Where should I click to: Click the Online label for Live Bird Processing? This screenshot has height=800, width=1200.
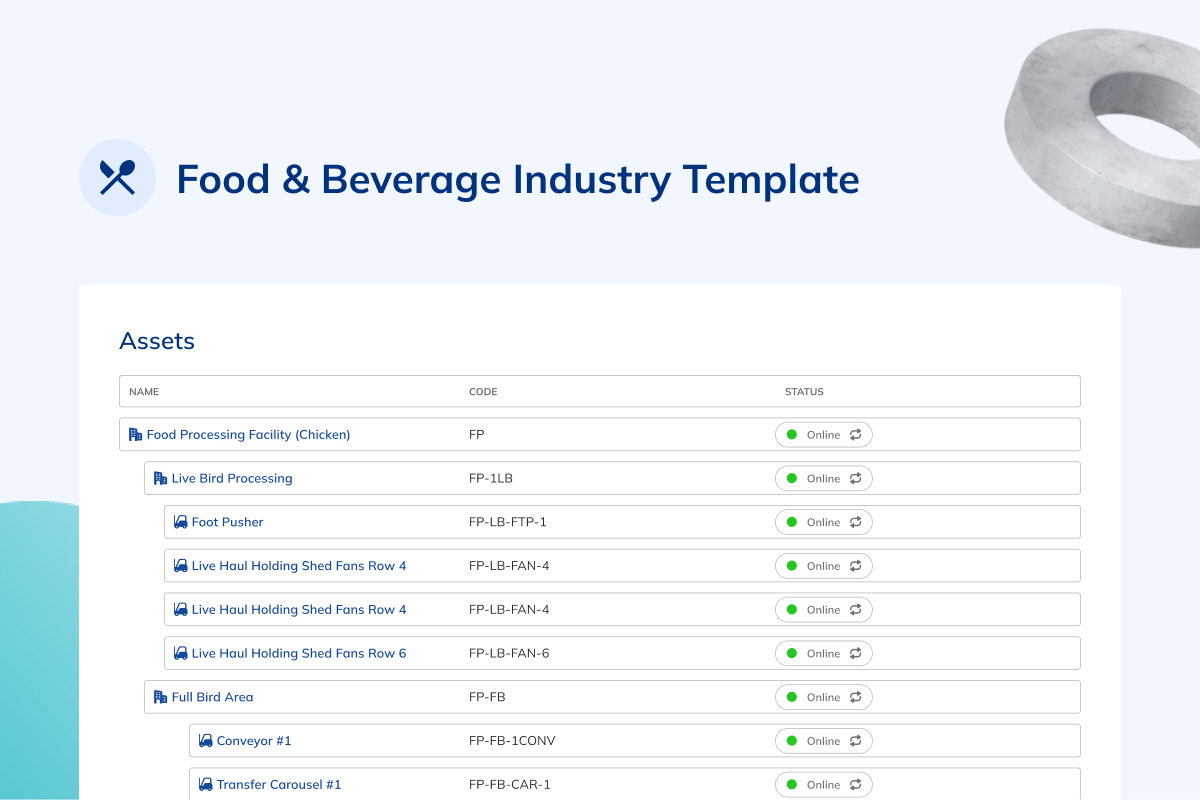[x=824, y=479]
